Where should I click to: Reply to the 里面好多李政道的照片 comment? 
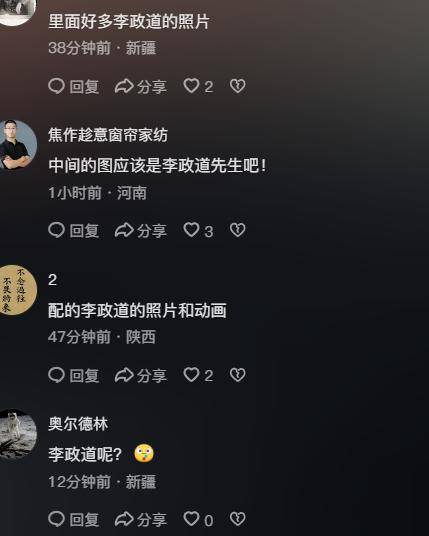74,86
